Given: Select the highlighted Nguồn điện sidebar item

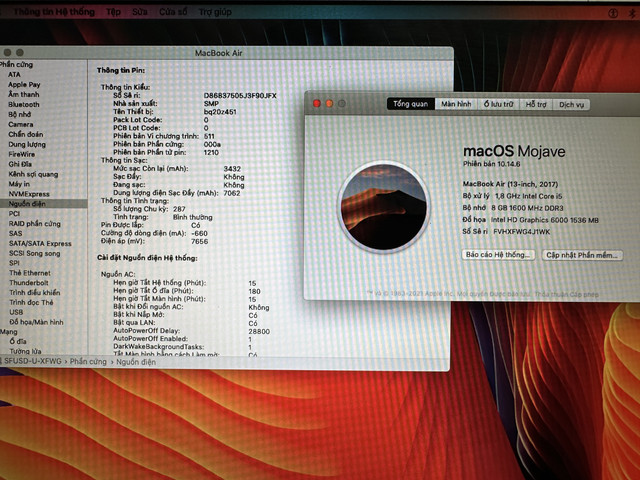Looking at the screenshot, I should [43, 203].
